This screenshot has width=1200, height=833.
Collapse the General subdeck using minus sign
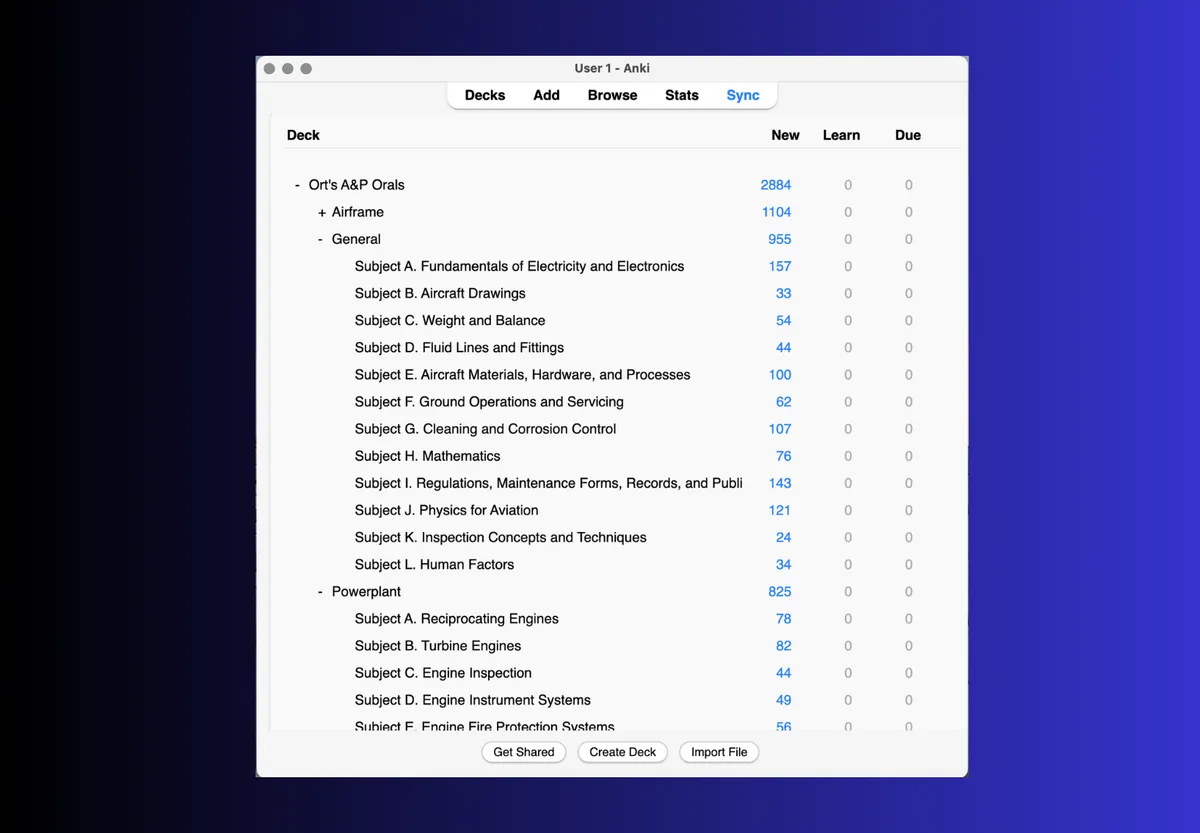[321, 239]
